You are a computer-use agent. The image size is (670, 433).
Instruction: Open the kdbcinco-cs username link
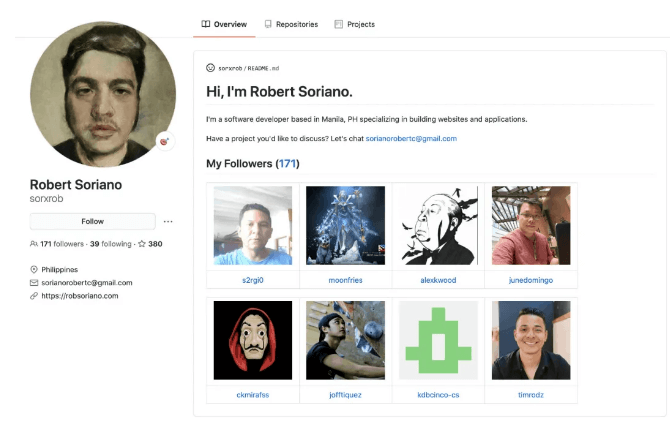click(x=438, y=394)
